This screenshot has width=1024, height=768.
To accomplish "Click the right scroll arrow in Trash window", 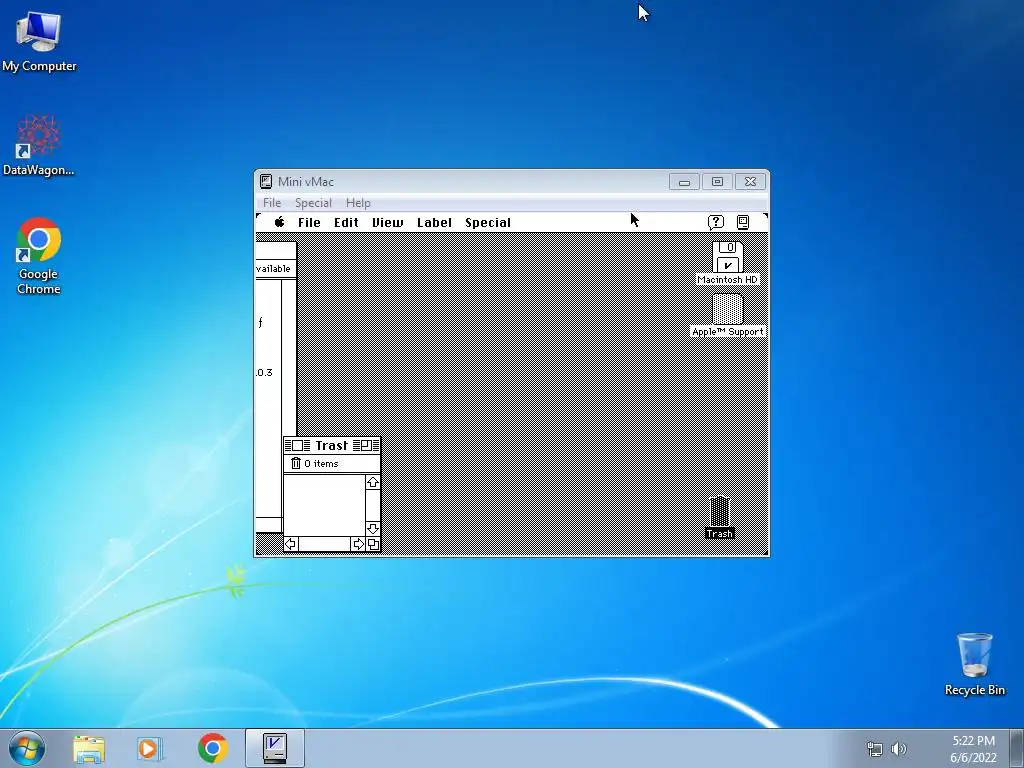I will click(x=358, y=544).
